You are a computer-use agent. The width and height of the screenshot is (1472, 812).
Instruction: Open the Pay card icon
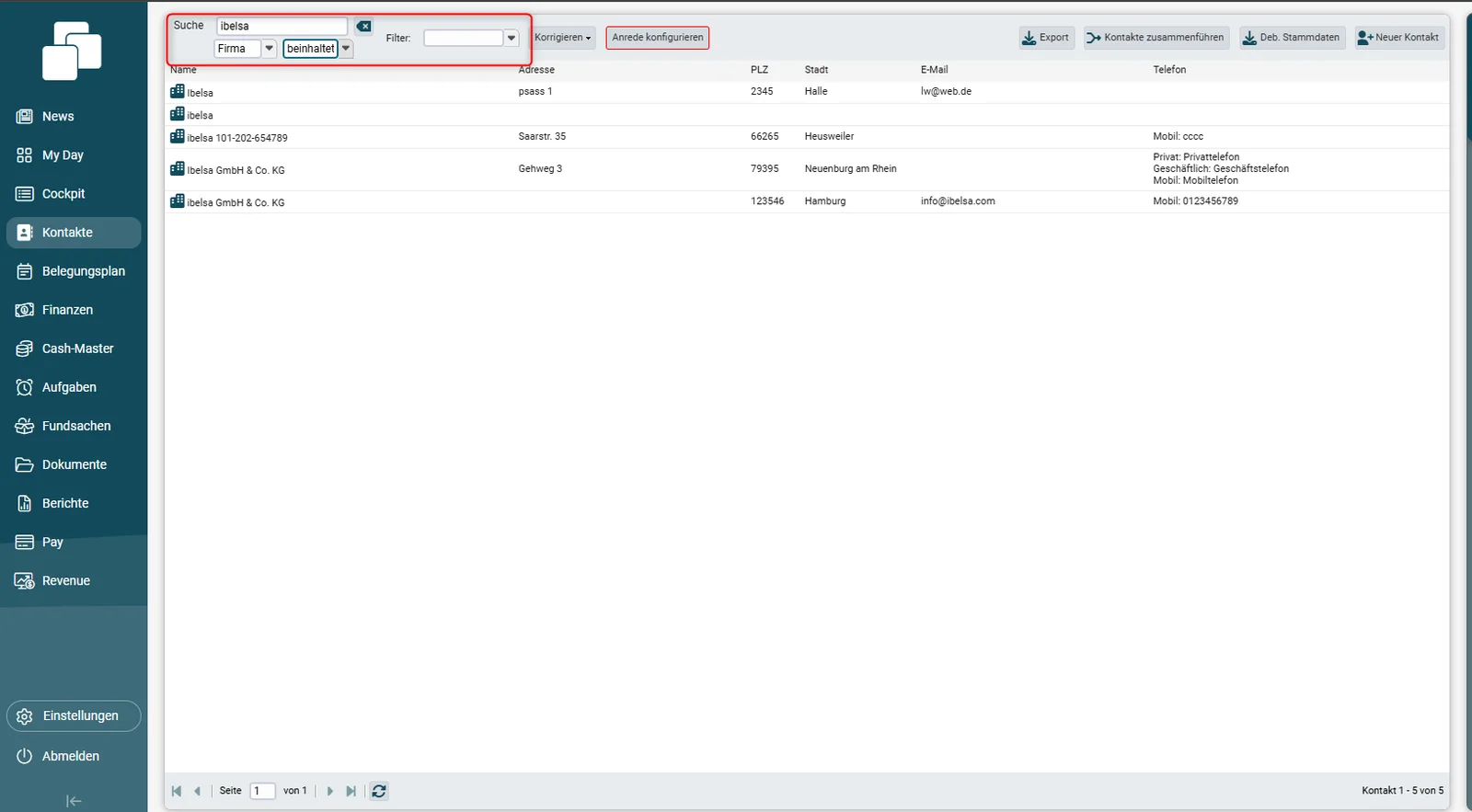pos(25,542)
